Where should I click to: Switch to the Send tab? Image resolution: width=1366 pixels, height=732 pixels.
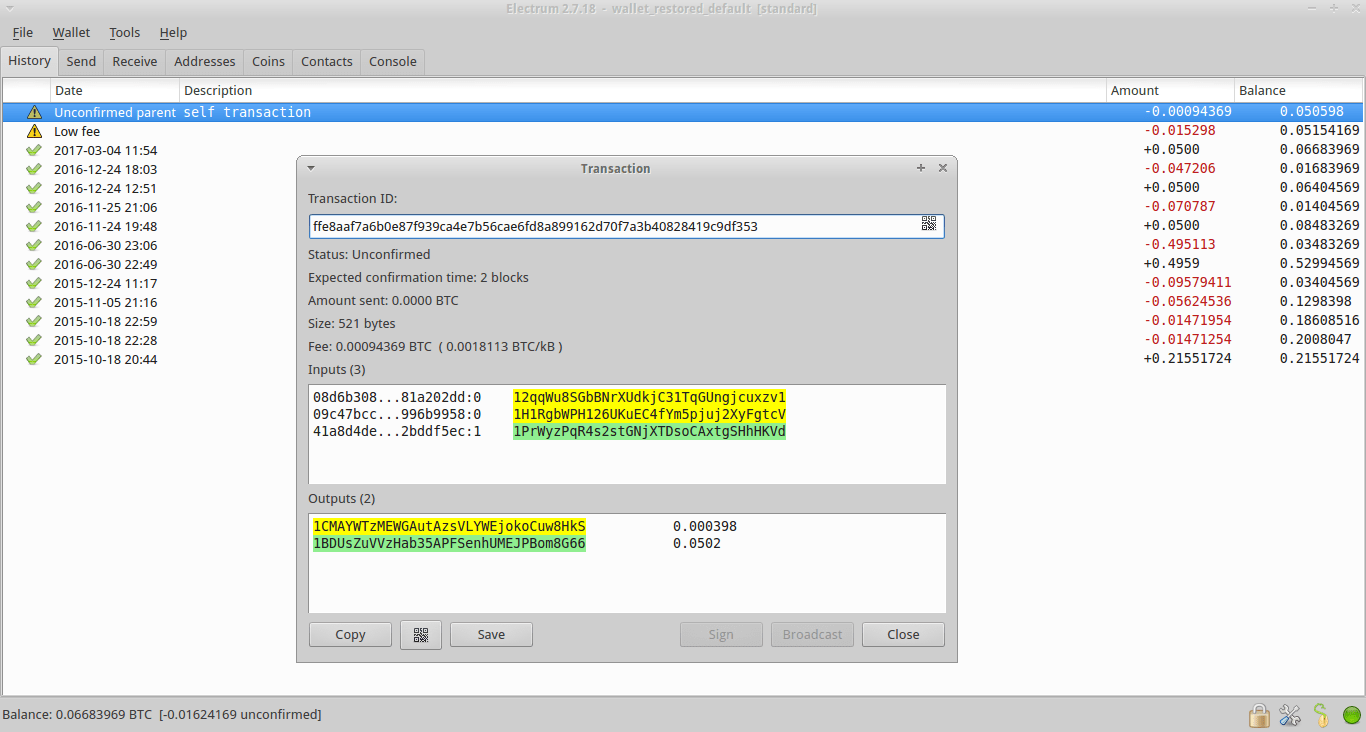coord(81,61)
